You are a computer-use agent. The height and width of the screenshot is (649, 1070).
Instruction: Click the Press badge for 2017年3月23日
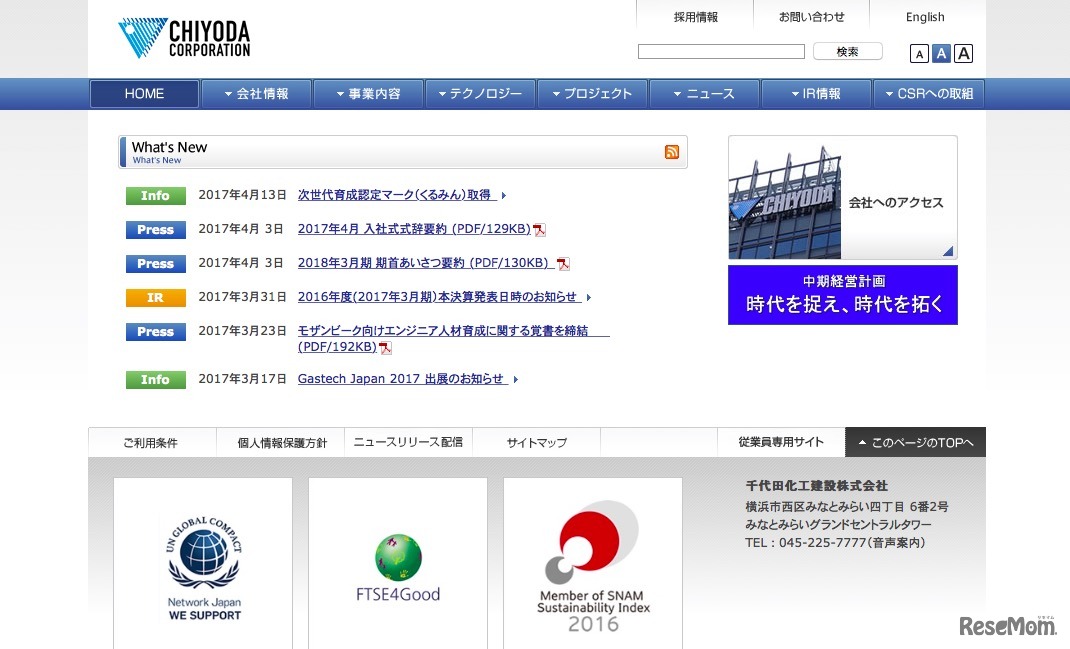click(x=156, y=332)
